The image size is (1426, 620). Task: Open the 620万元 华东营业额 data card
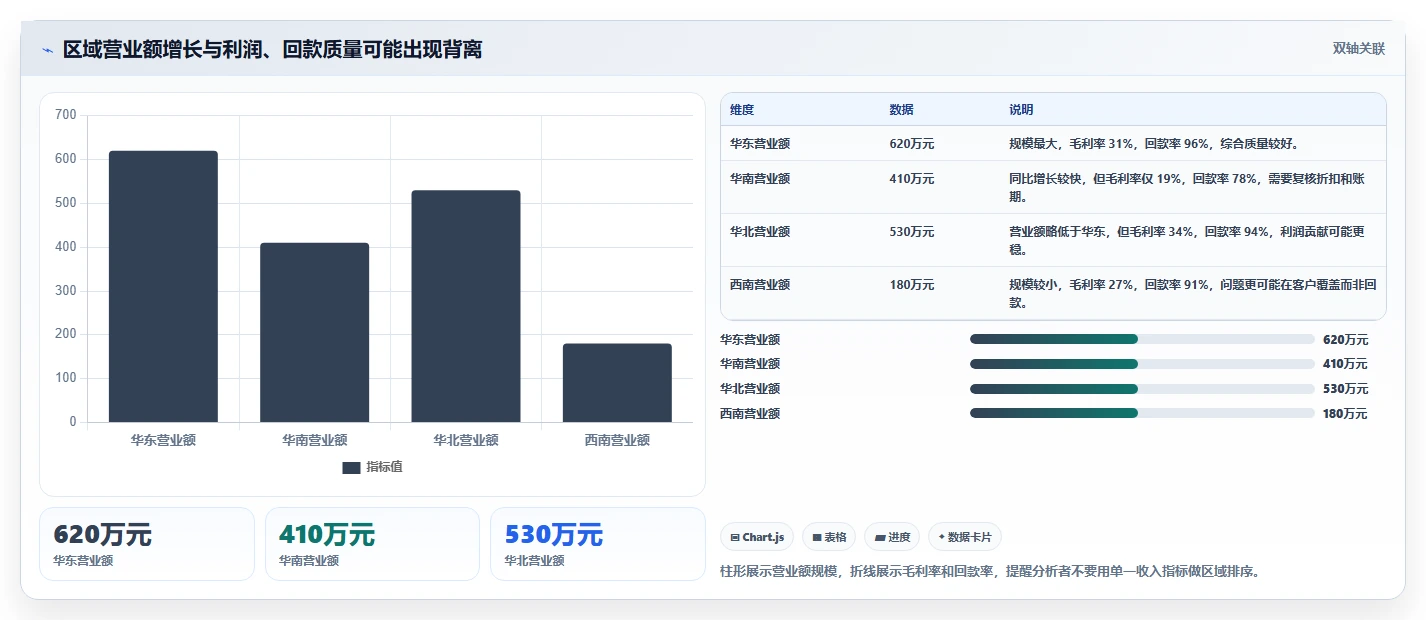[147, 544]
